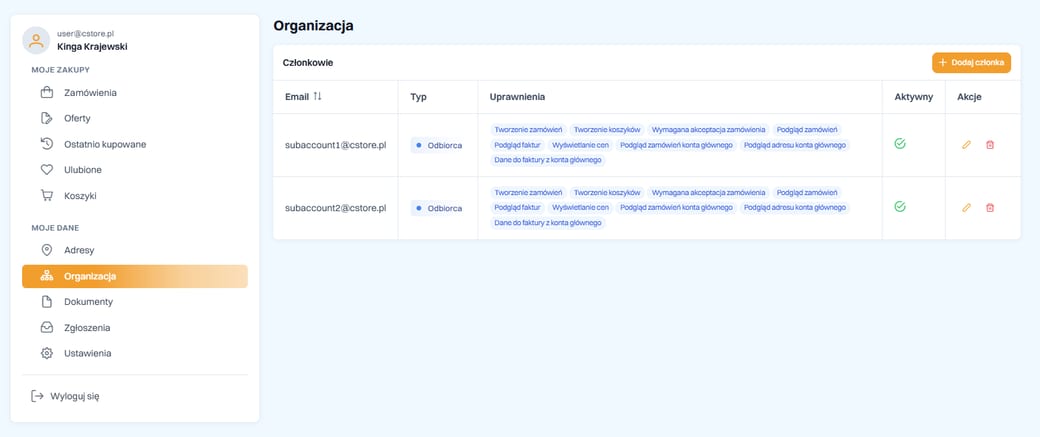Click Wyświetlanie cen tag in subaccount1 row
1040x437 pixels.
tap(580, 145)
